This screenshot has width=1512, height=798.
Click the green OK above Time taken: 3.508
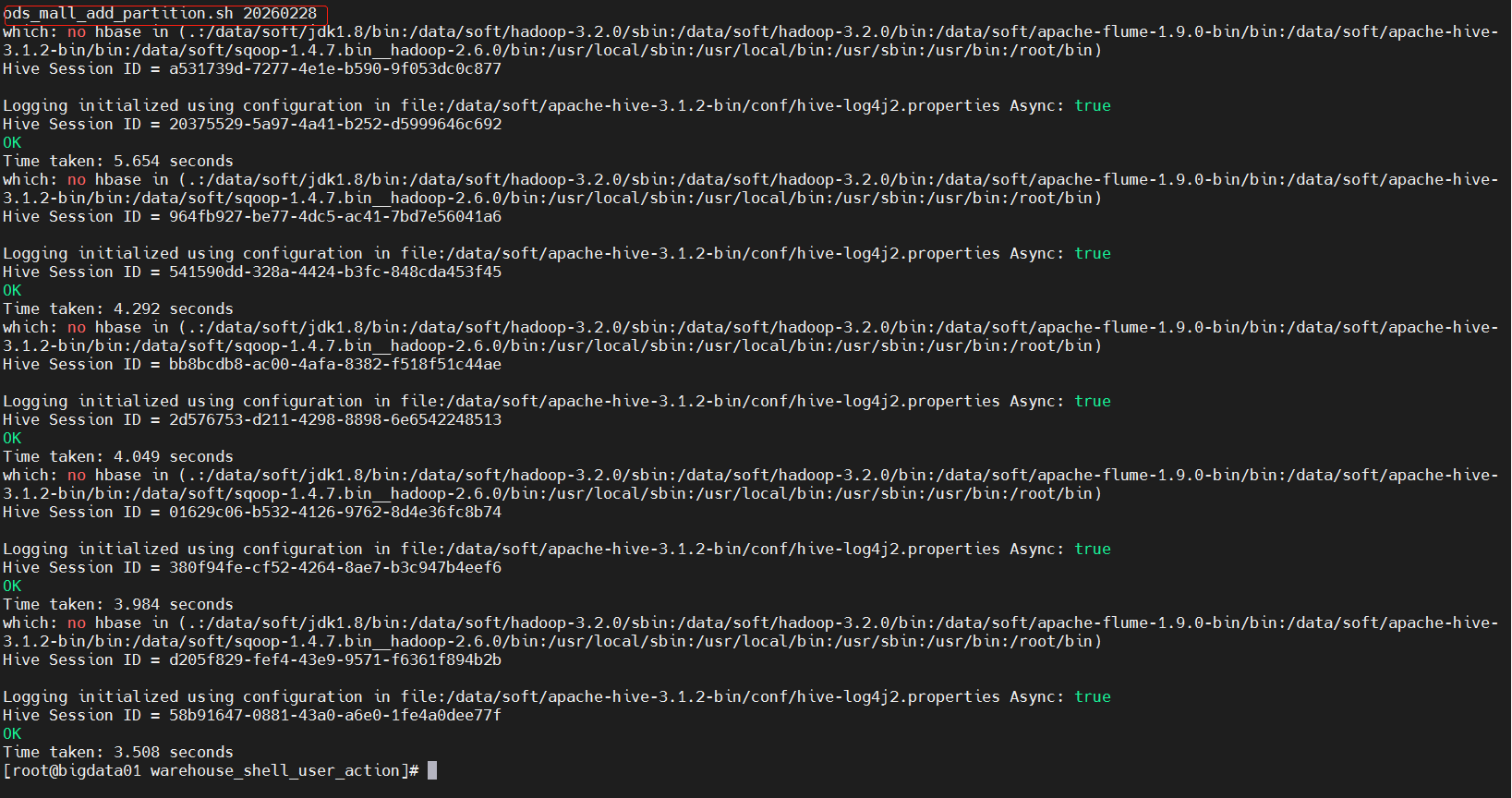coord(12,733)
